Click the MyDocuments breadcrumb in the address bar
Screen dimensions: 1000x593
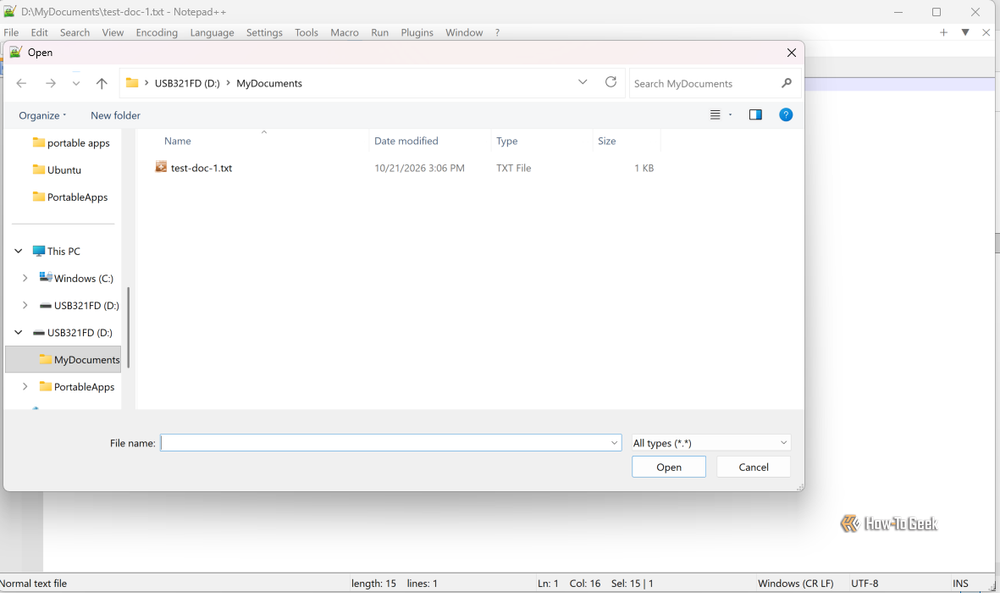pos(269,84)
